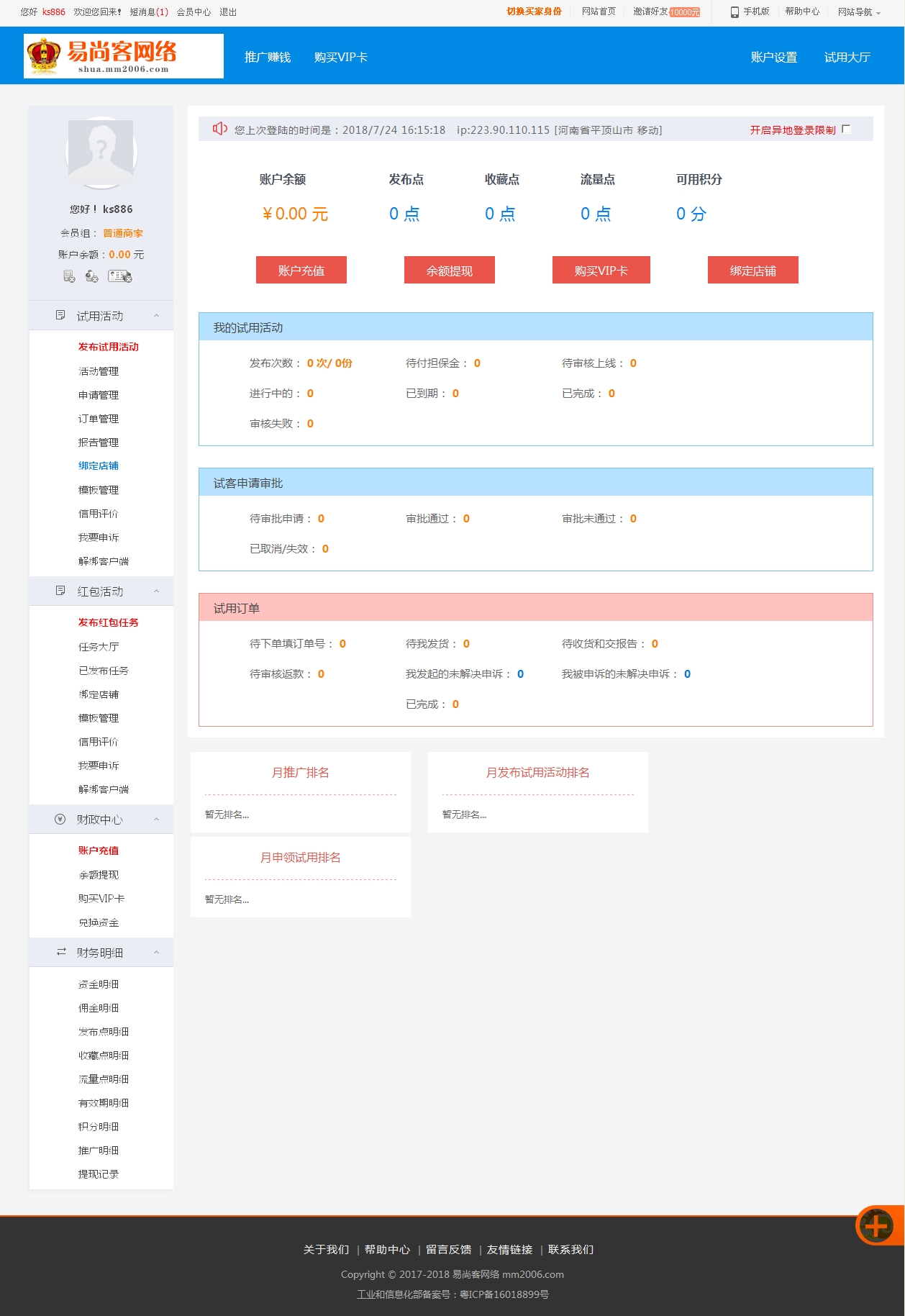Viewport: 905px width, 1316px height.
Task: Click the unverified ID card icon
Action: click(x=119, y=276)
